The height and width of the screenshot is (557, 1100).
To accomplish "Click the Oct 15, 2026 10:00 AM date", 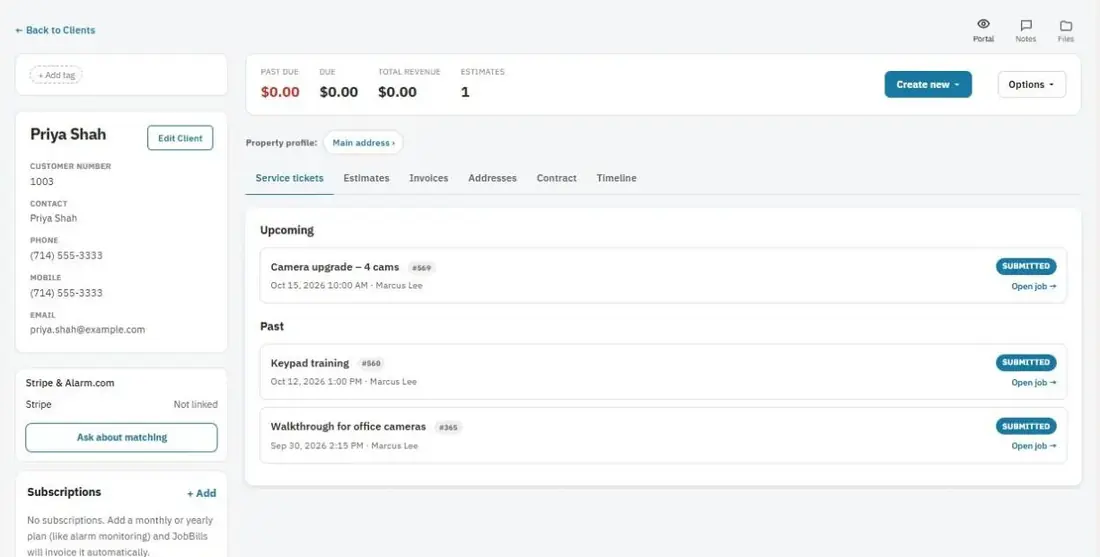I will [x=319, y=286].
